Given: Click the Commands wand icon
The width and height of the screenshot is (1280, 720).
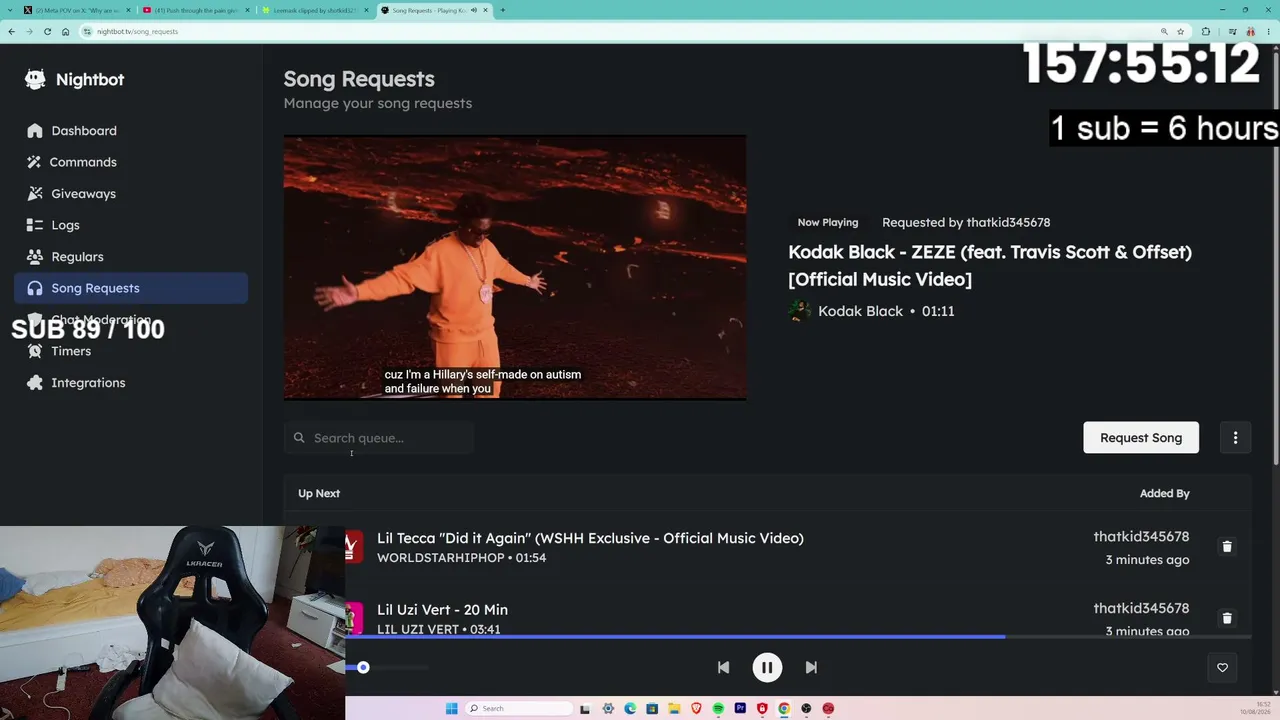Looking at the screenshot, I should point(35,162).
